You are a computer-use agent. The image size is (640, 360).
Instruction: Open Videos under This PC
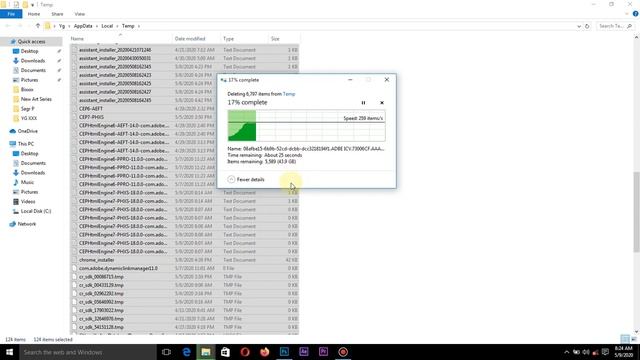(28, 202)
